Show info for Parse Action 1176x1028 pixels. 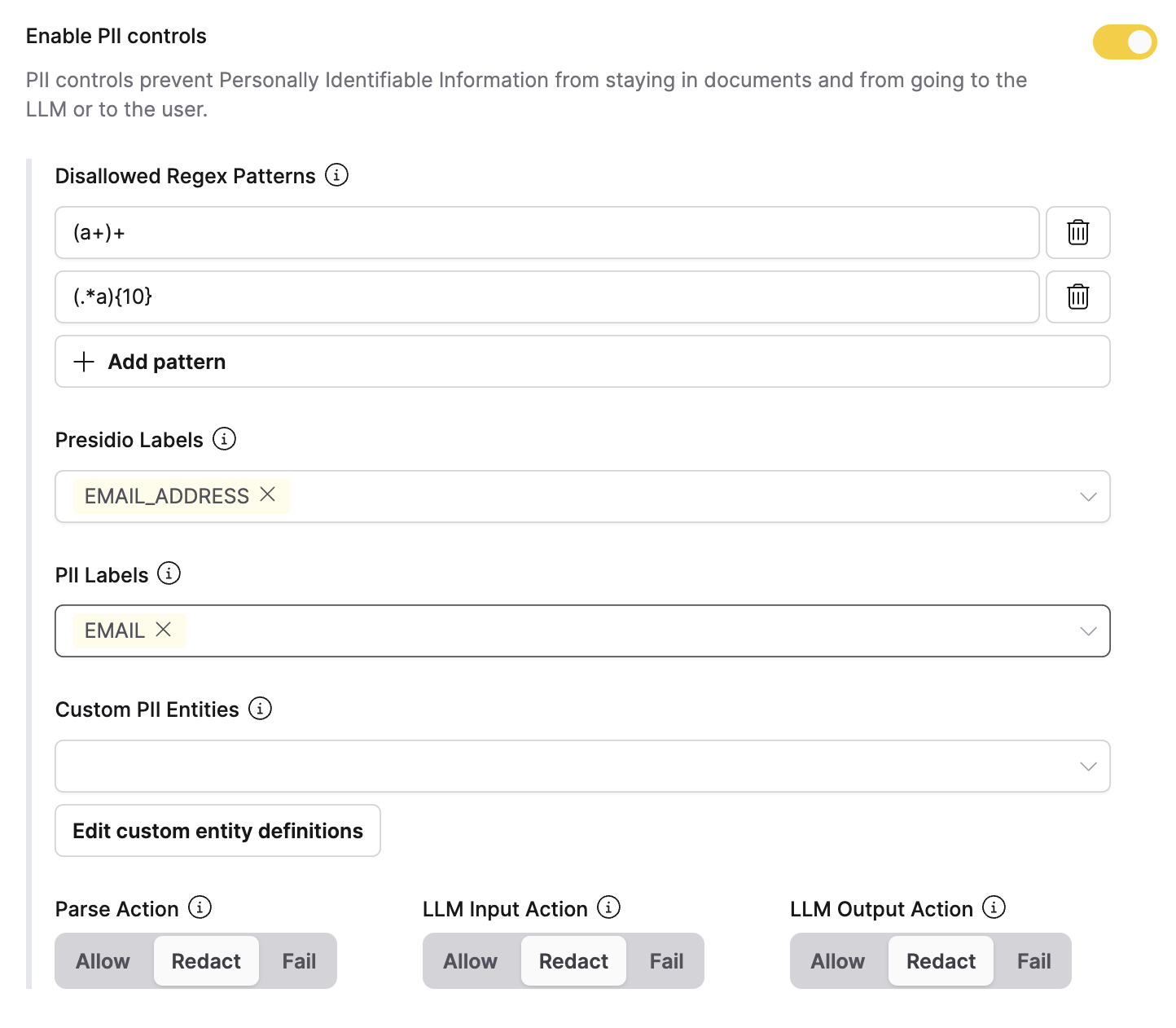(x=200, y=907)
